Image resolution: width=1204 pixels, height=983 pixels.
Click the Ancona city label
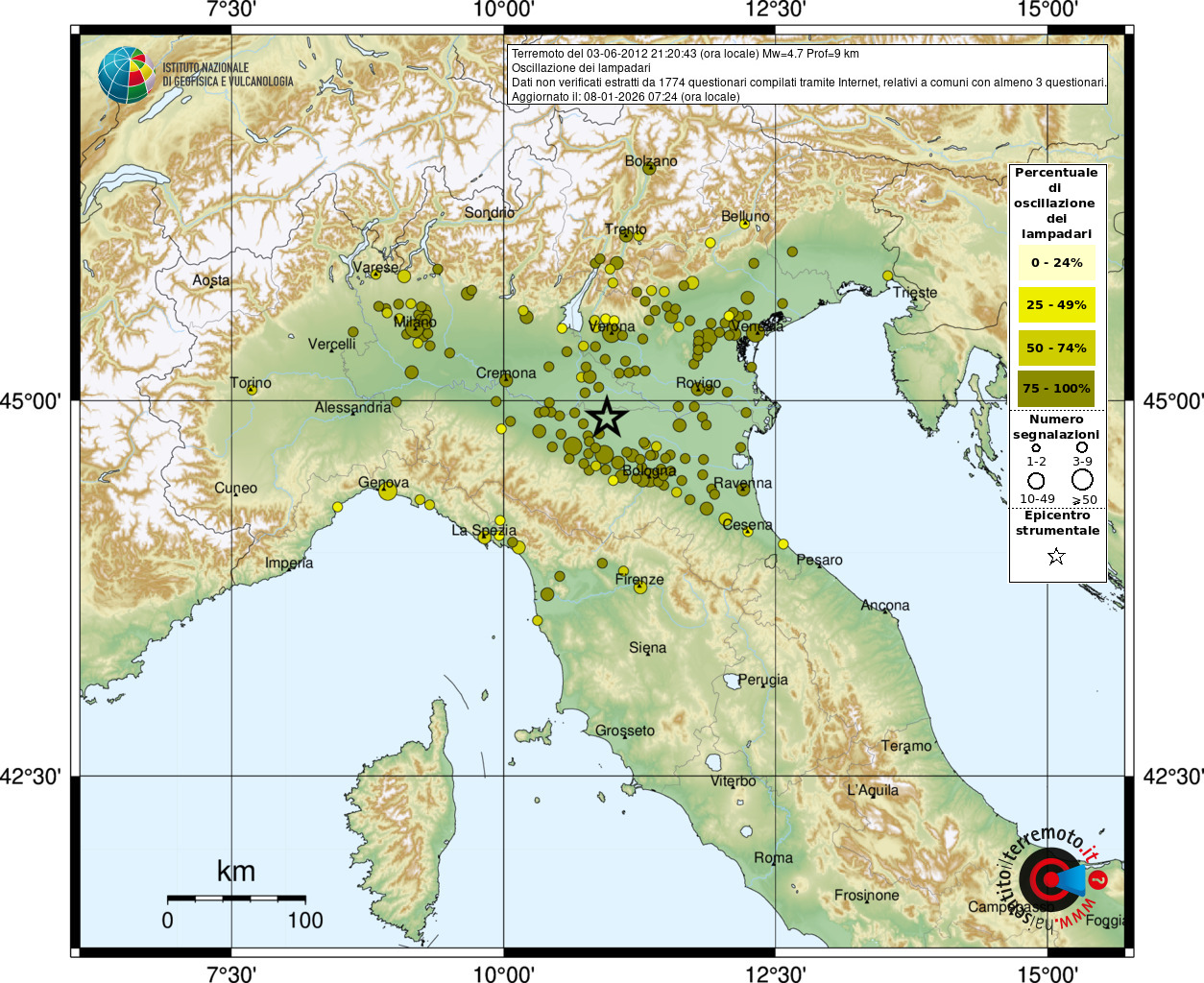(x=885, y=605)
